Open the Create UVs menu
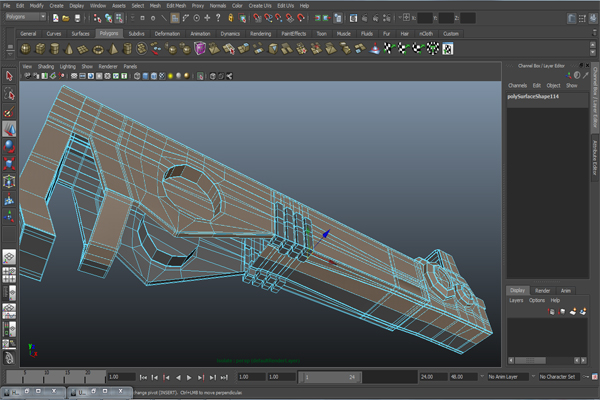 (x=260, y=6)
